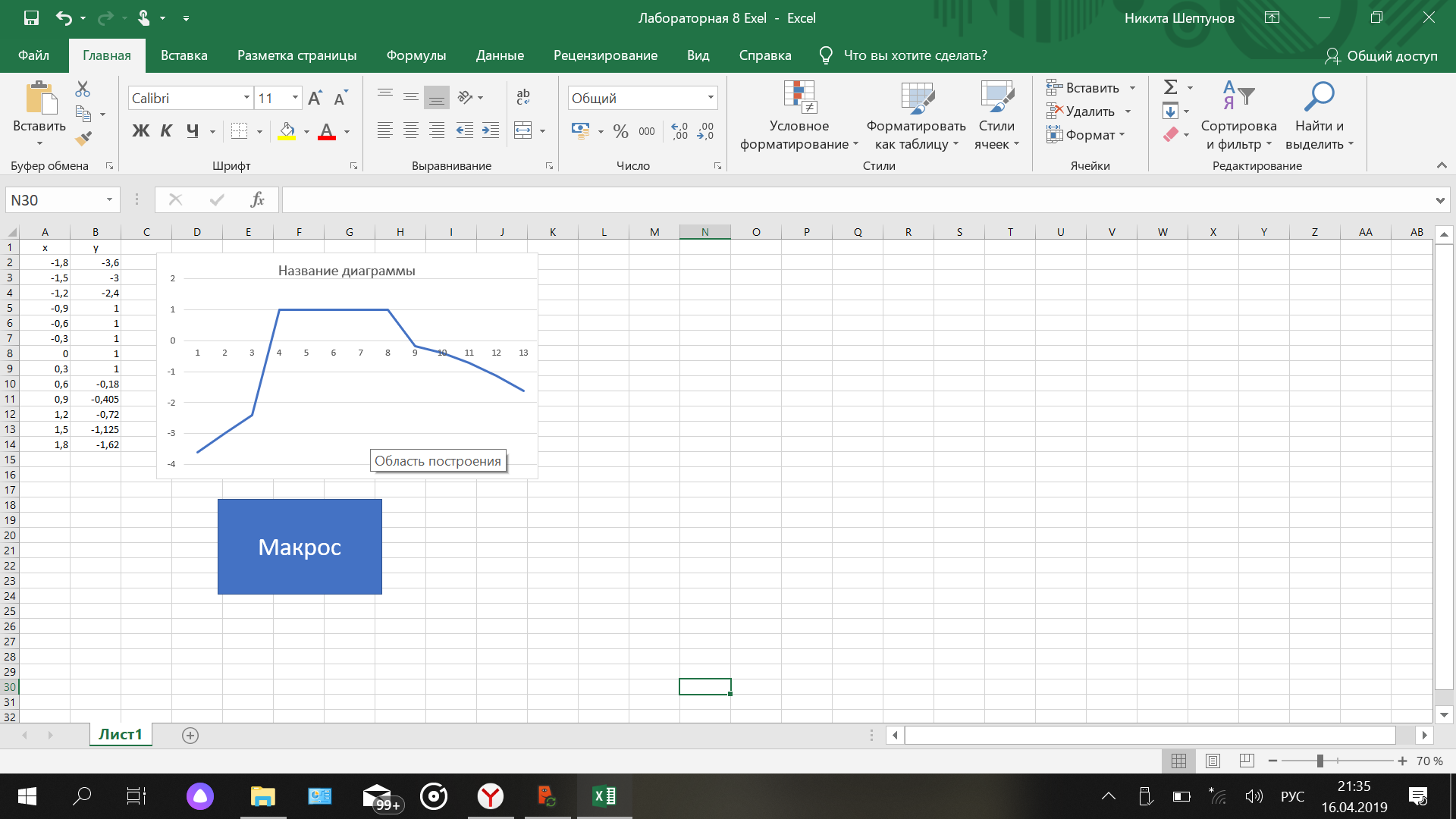Open the font size dropdown
The width and height of the screenshot is (1456, 819).
(x=296, y=98)
